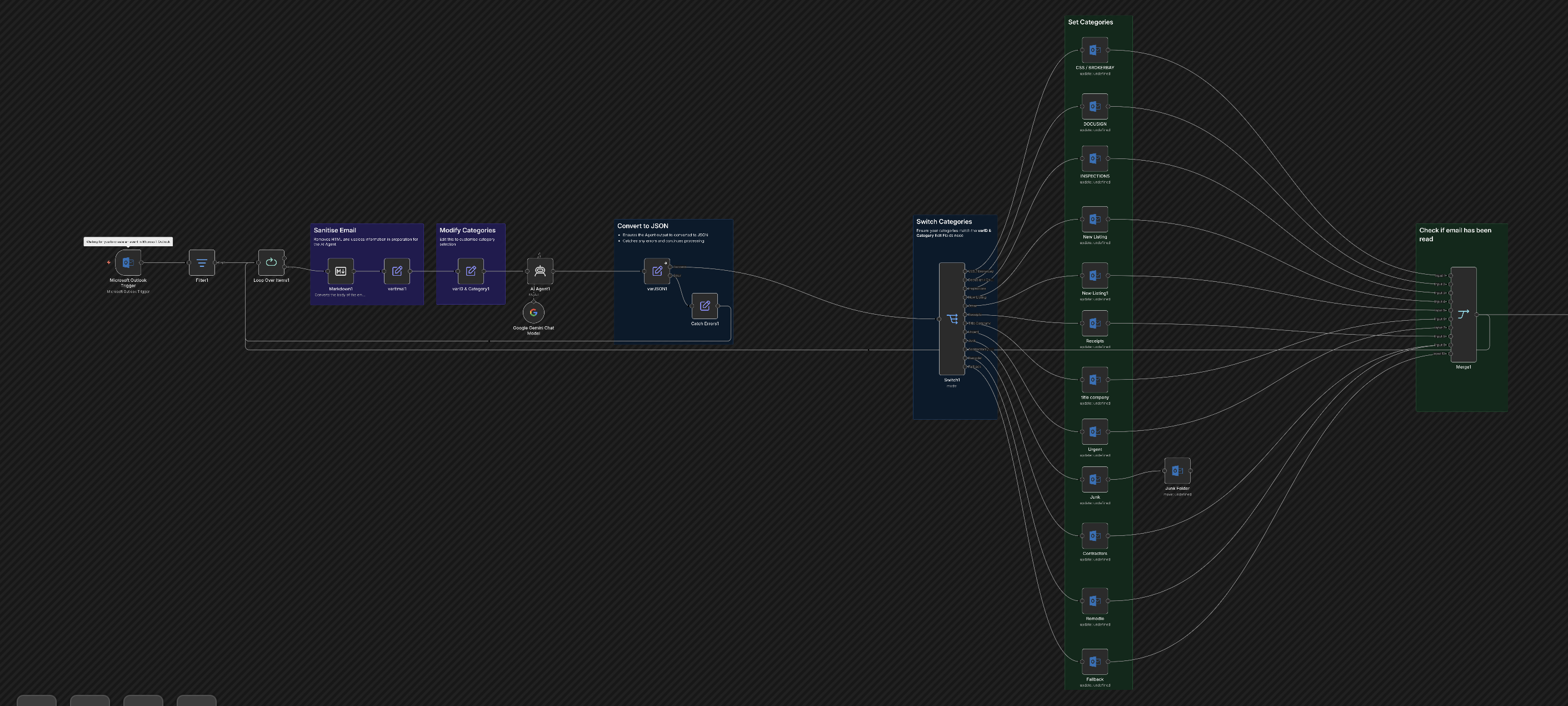
Task: Open the DOCUSIGN Outlook node
Action: tap(1095, 107)
